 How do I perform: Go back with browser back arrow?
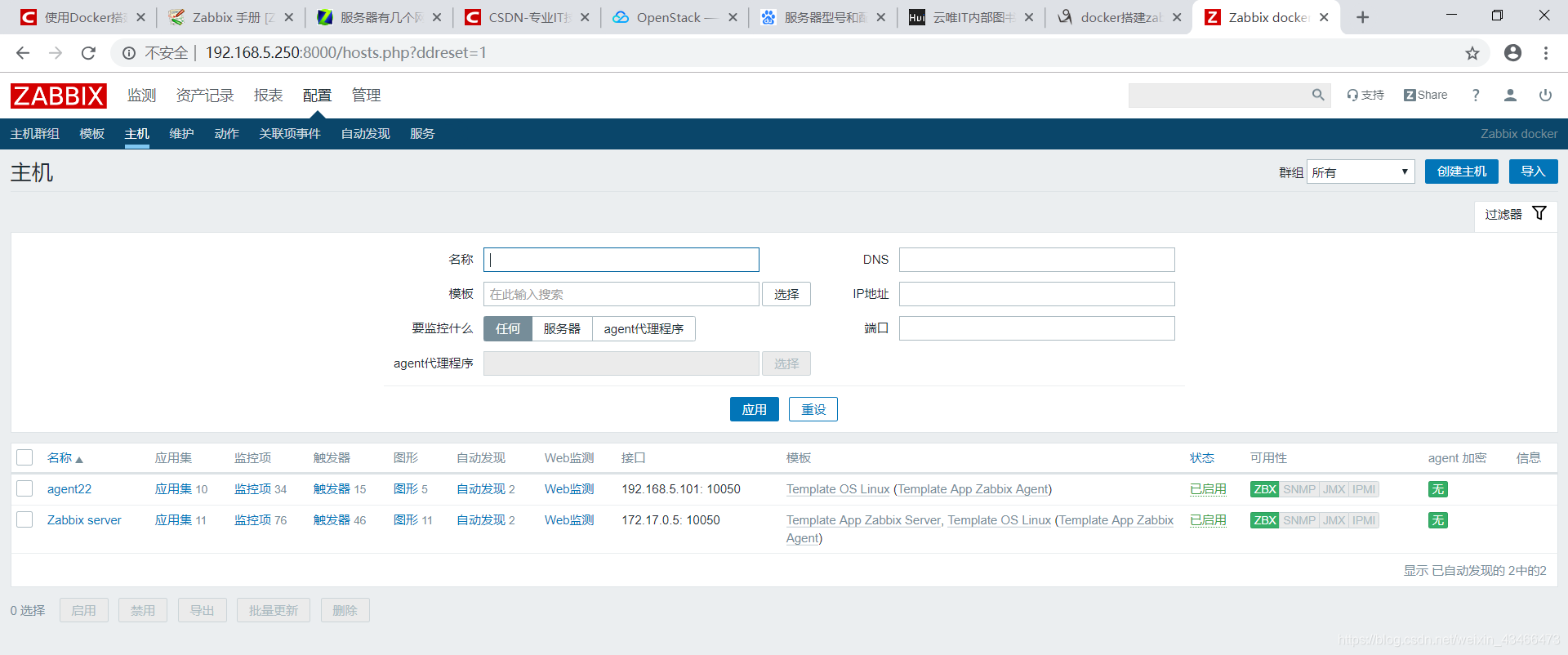coord(23,53)
